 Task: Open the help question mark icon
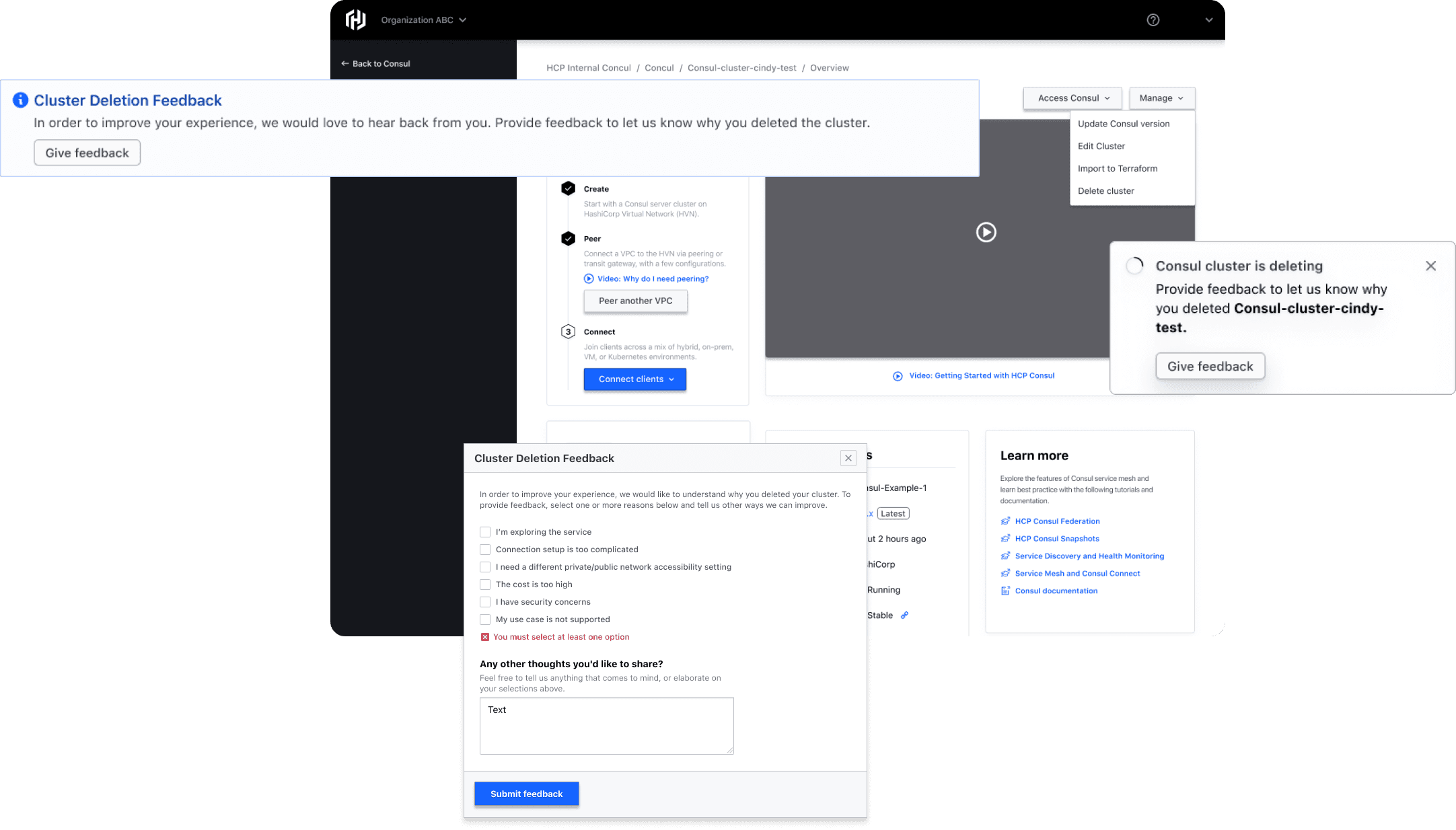[1153, 20]
